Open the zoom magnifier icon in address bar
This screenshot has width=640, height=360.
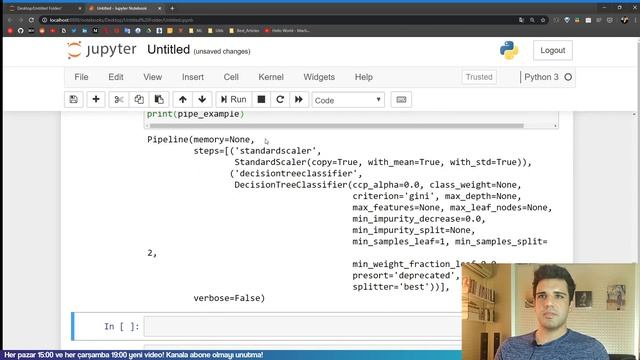[532, 20]
